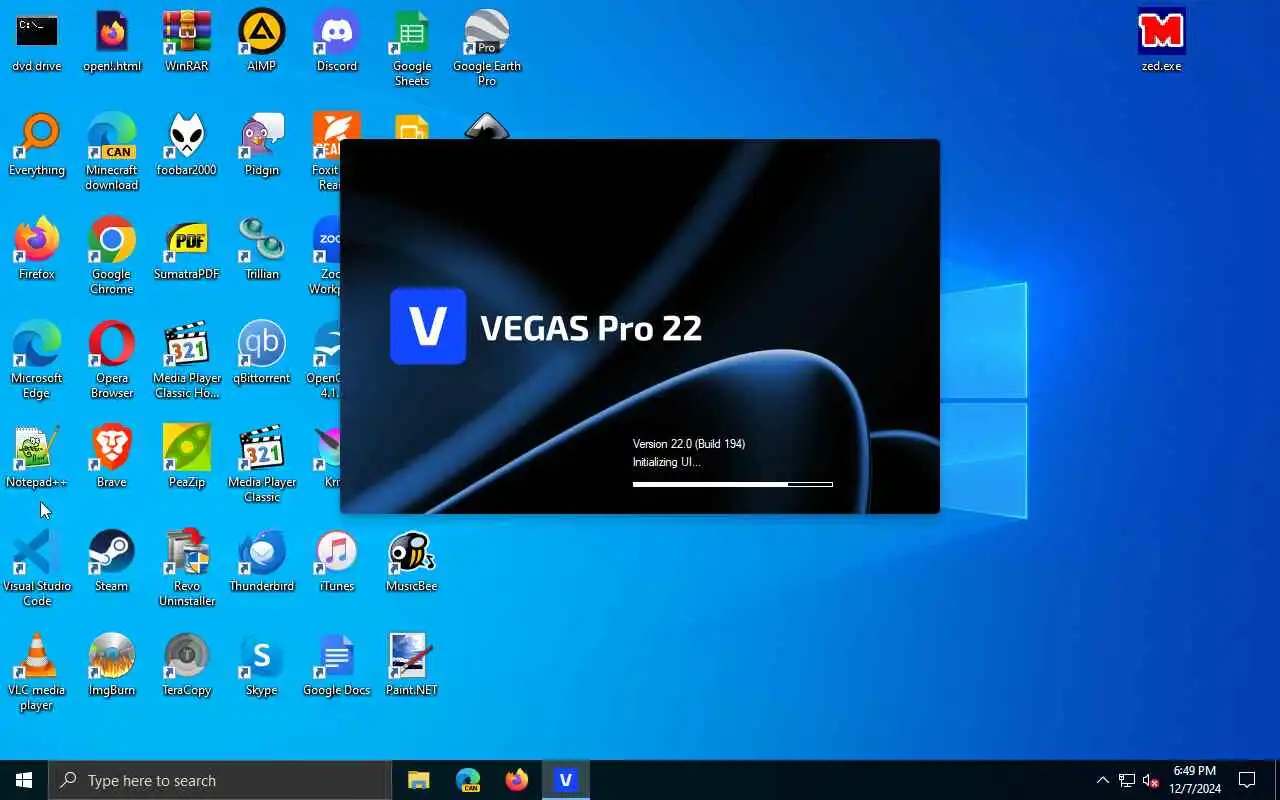Image resolution: width=1280 pixels, height=800 pixels.
Task: Click the Version 22.0 (Build 194) text
Action: 689,444
